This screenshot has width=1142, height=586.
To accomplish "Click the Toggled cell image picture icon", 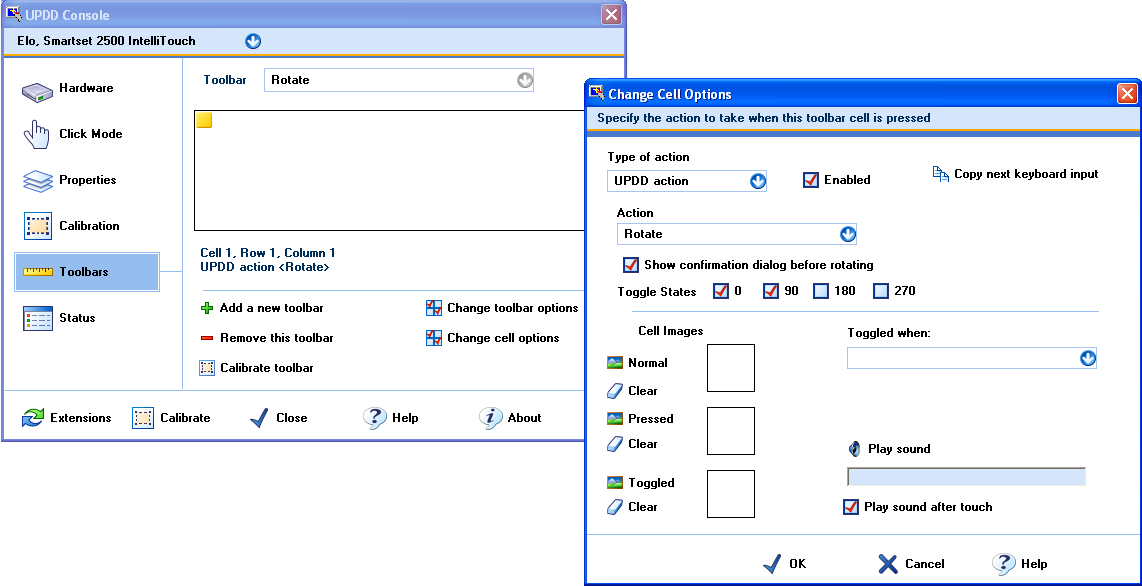I will (615, 483).
